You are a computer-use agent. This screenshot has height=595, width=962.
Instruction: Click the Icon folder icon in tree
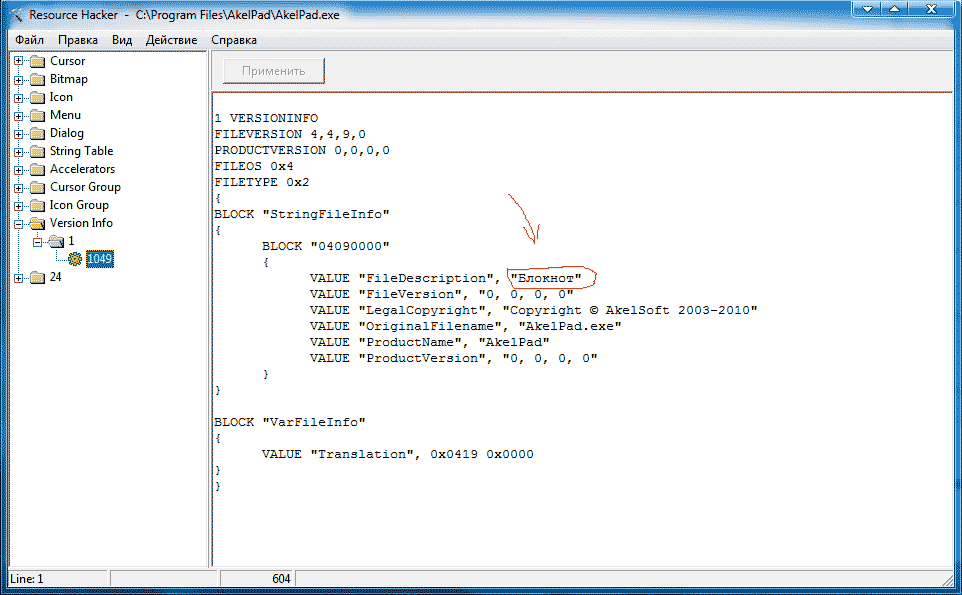pyautogui.click(x=37, y=98)
